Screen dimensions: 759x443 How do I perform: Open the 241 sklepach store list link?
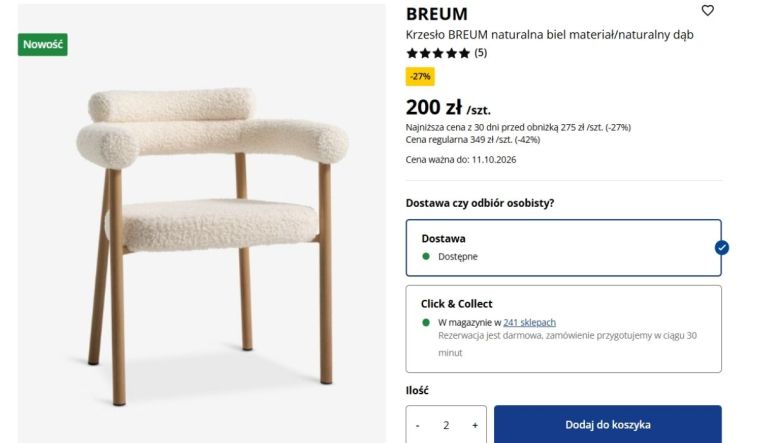(529, 322)
